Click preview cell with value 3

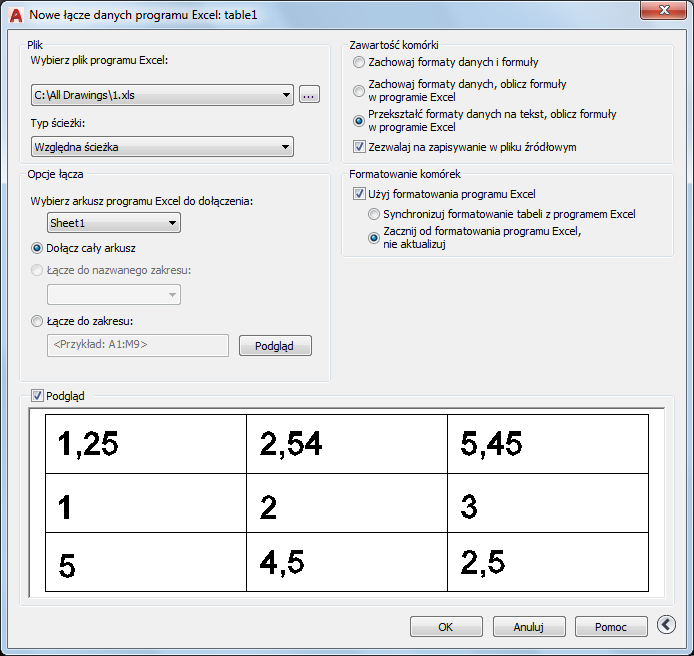tap(548, 503)
